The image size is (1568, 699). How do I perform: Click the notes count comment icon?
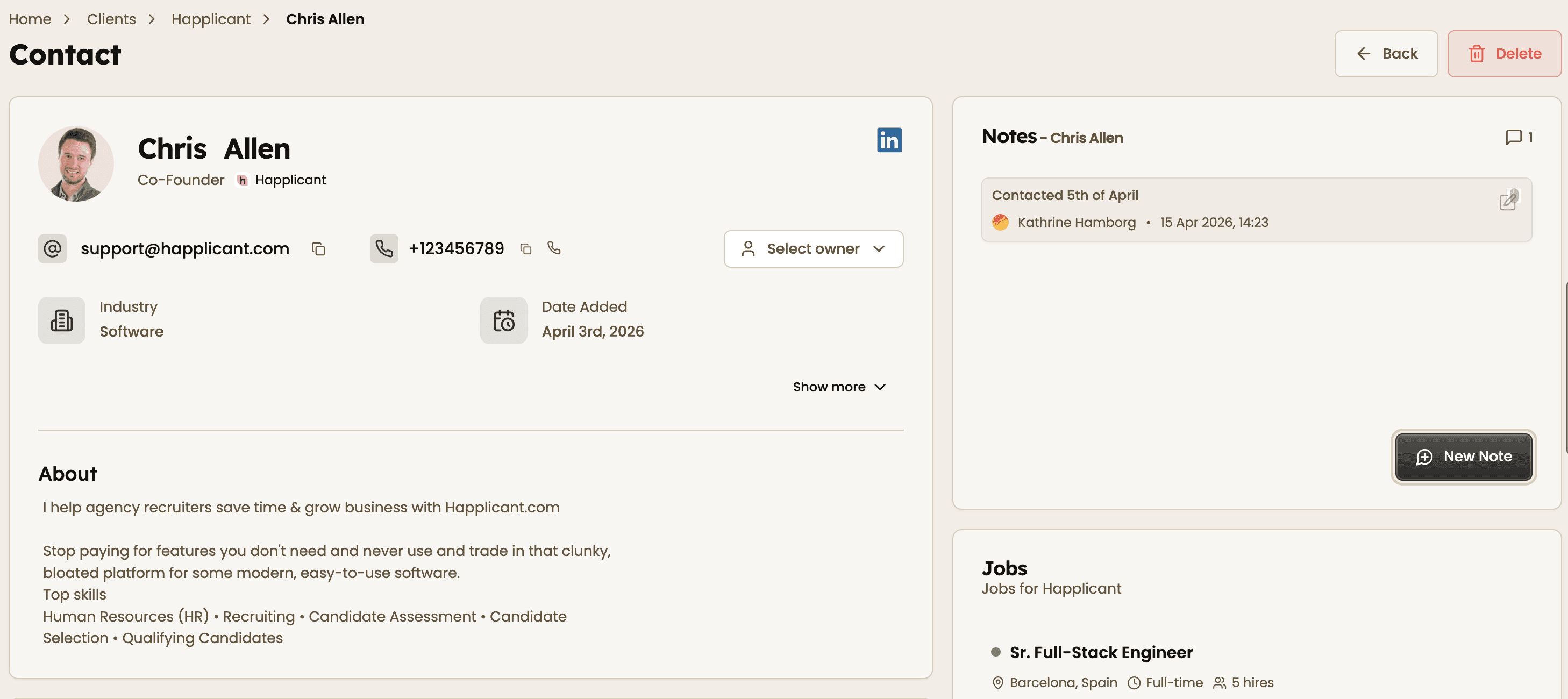pos(1513,137)
